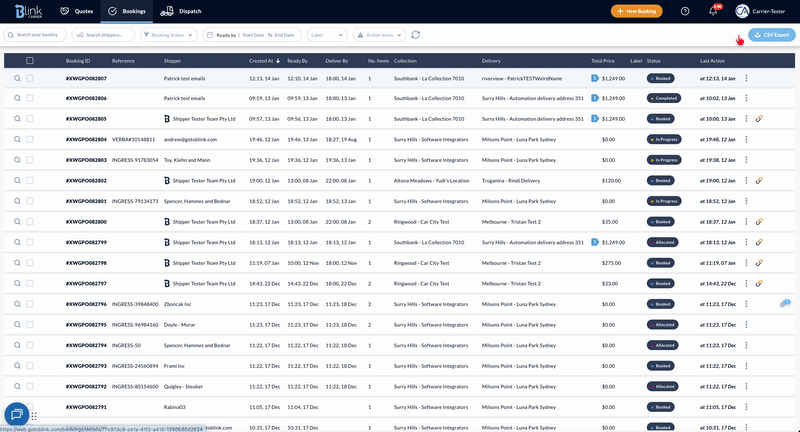The width and height of the screenshot is (800, 432).
Task: Click the New Booking button
Action: click(x=636, y=11)
